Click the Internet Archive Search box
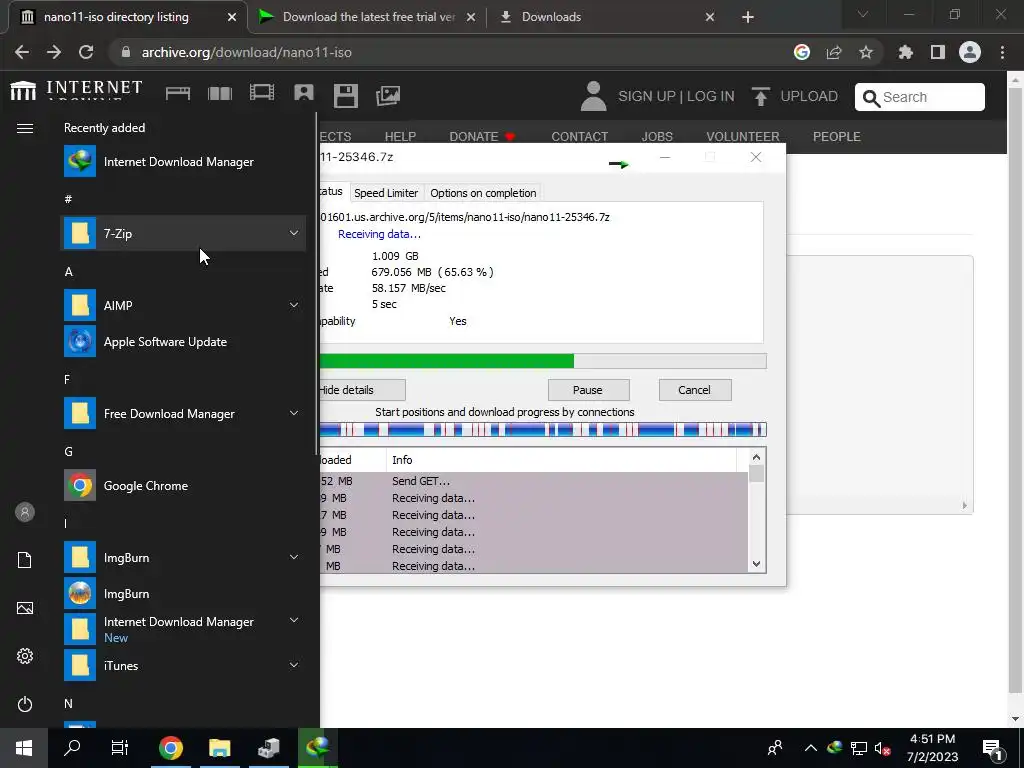The height and width of the screenshot is (768, 1024). [x=920, y=97]
